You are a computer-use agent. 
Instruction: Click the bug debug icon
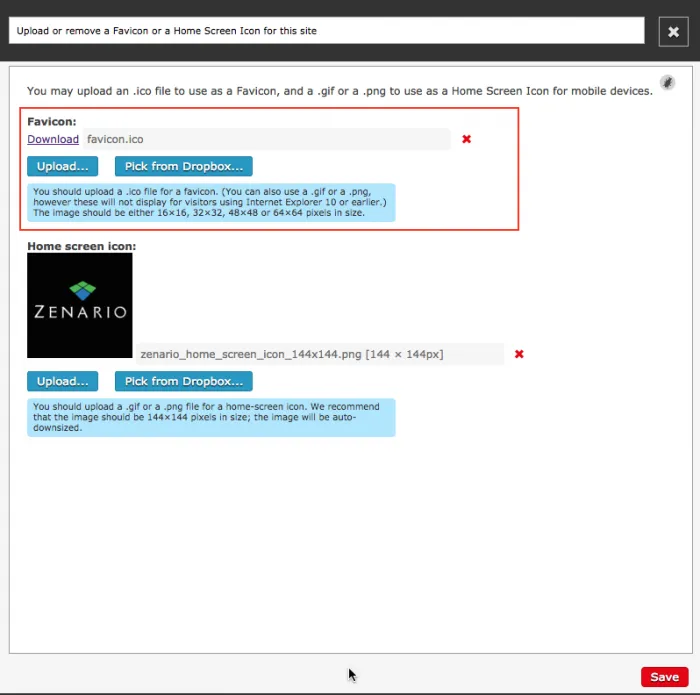coord(667,83)
